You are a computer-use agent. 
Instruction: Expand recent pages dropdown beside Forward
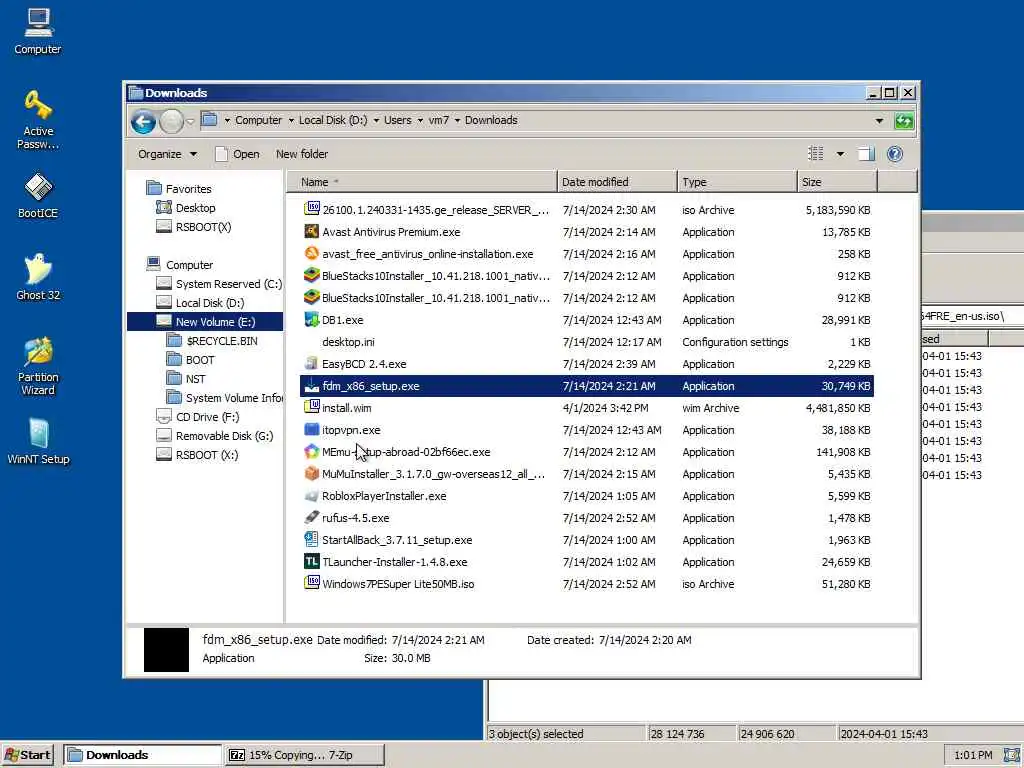pyautogui.click(x=190, y=121)
